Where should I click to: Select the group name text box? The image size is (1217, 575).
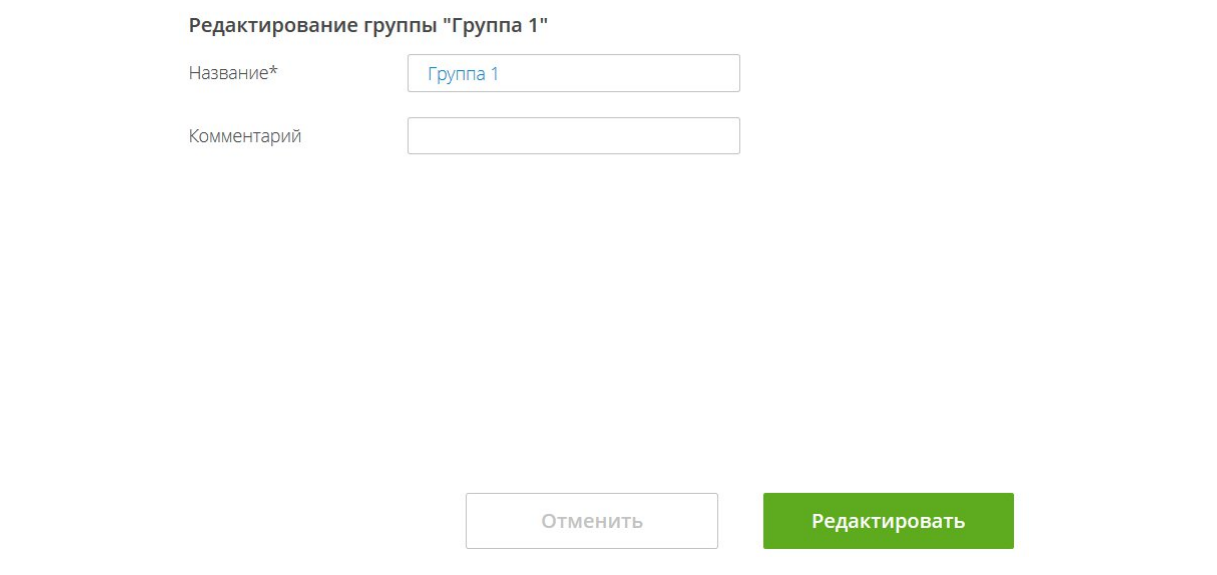coord(573,73)
